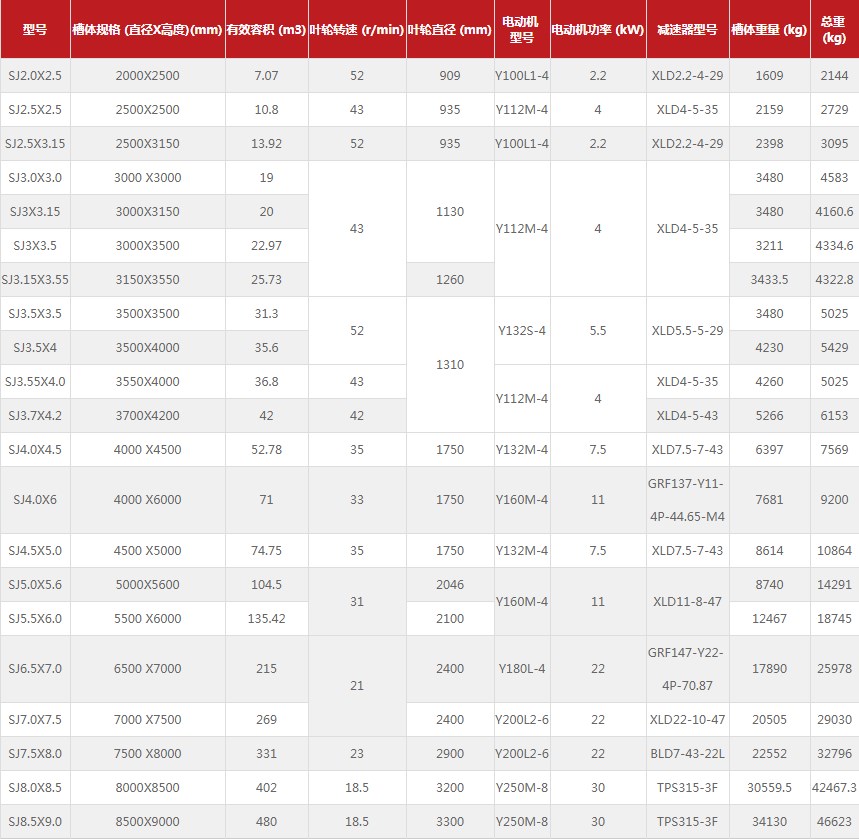Click the 1260 impeller diameter cell
The image size is (859, 839).
450,280
